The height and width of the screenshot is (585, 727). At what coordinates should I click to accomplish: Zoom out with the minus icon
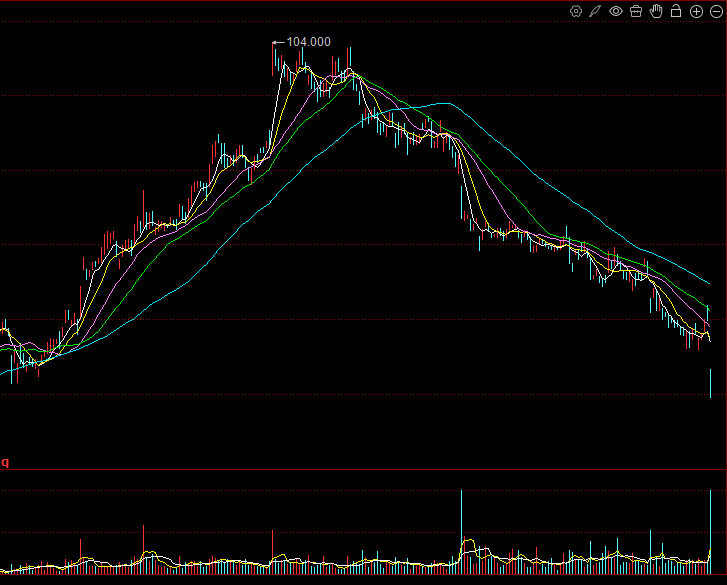[x=715, y=11]
